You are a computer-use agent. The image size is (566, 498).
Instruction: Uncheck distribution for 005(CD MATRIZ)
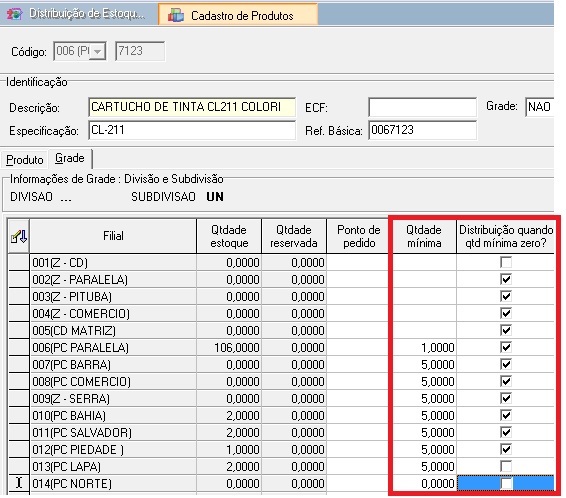point(506,330)
